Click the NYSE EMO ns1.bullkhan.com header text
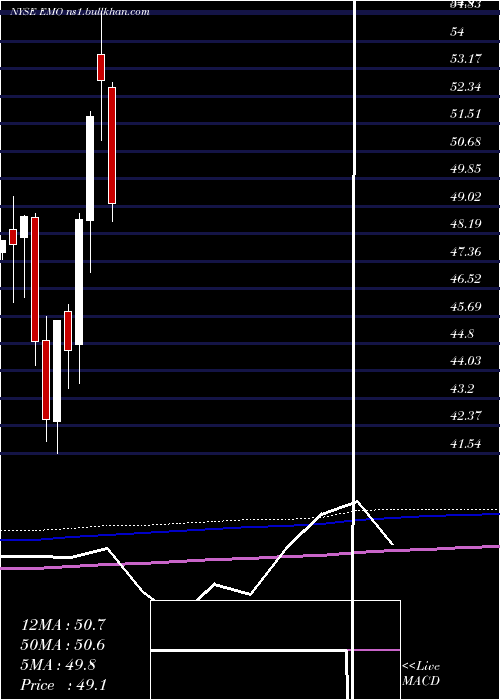Screen dimensions: 500x700 click(80, 12)
